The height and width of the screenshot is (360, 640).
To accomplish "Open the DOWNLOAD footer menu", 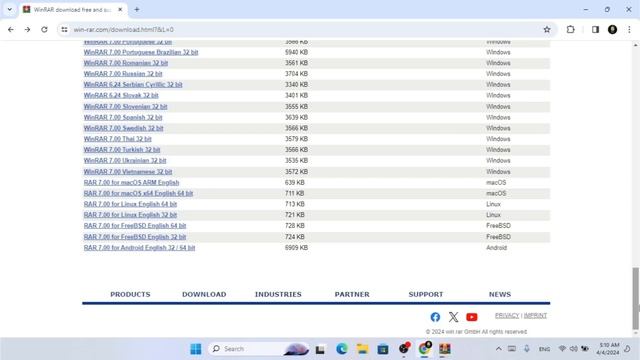I will (x=204, y=294).
